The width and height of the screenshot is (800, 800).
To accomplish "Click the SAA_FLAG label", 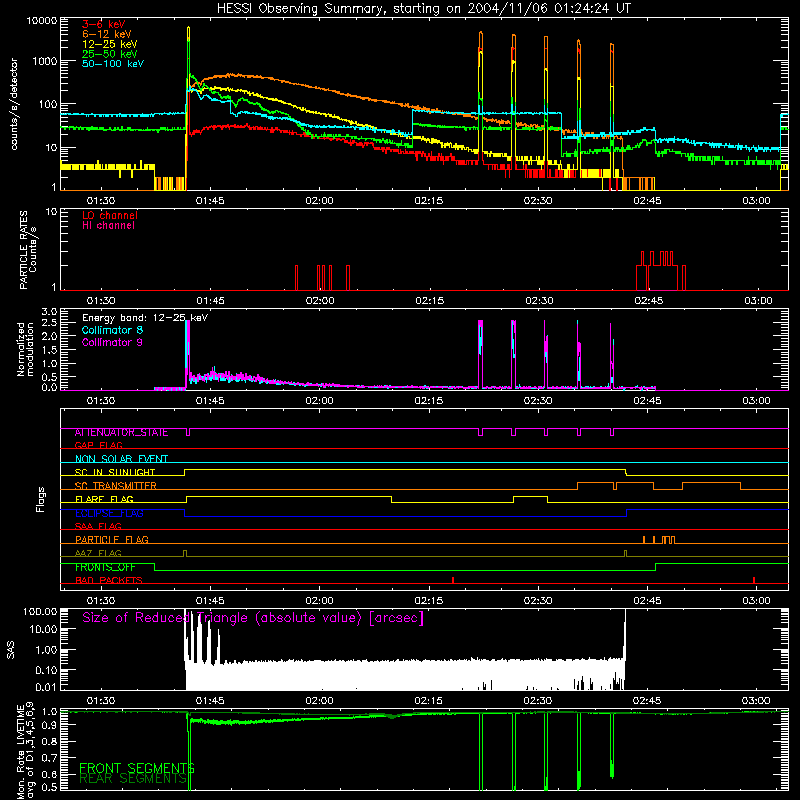I will click(x=98, y=527).
